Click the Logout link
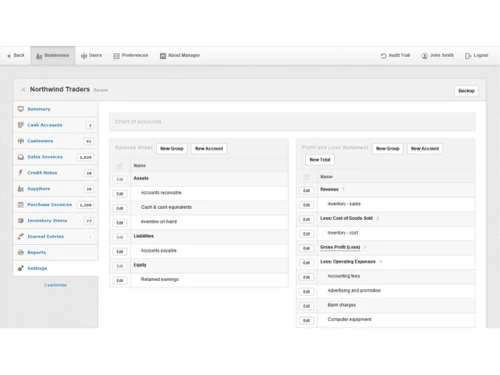 click(x=477, y=55)
